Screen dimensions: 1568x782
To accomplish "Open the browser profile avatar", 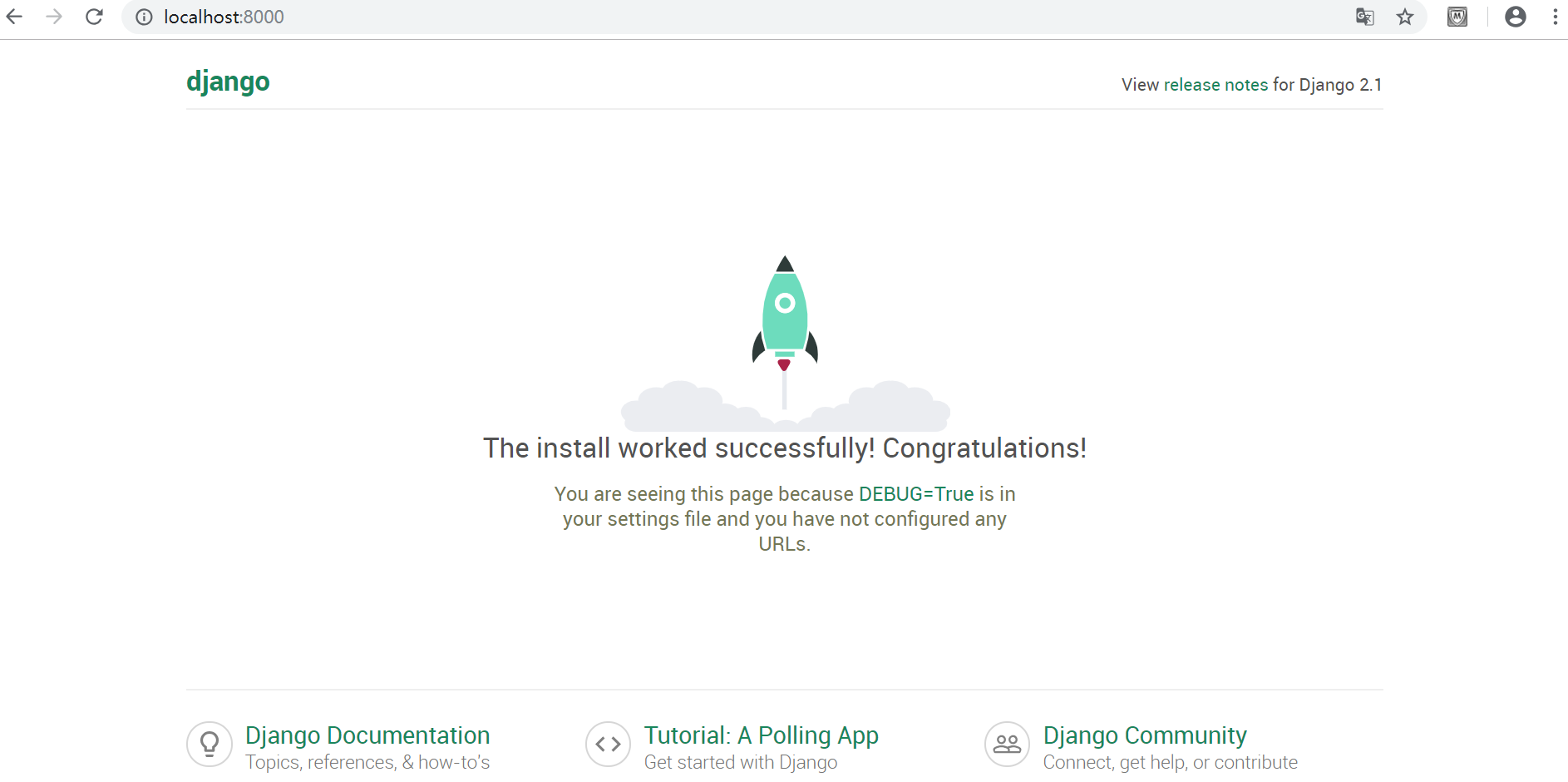I will point(1516,17).
